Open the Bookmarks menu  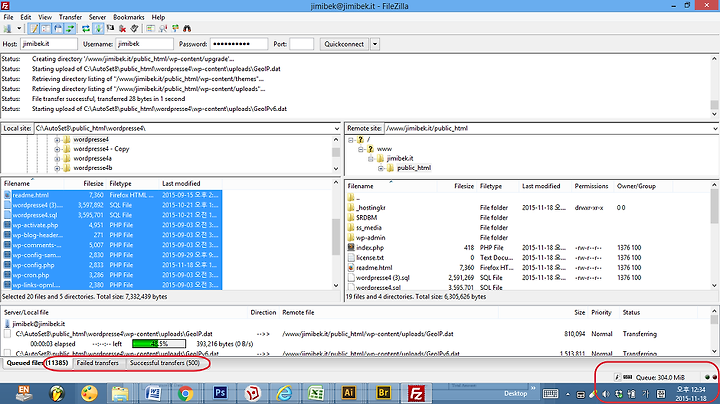[129, 17]
